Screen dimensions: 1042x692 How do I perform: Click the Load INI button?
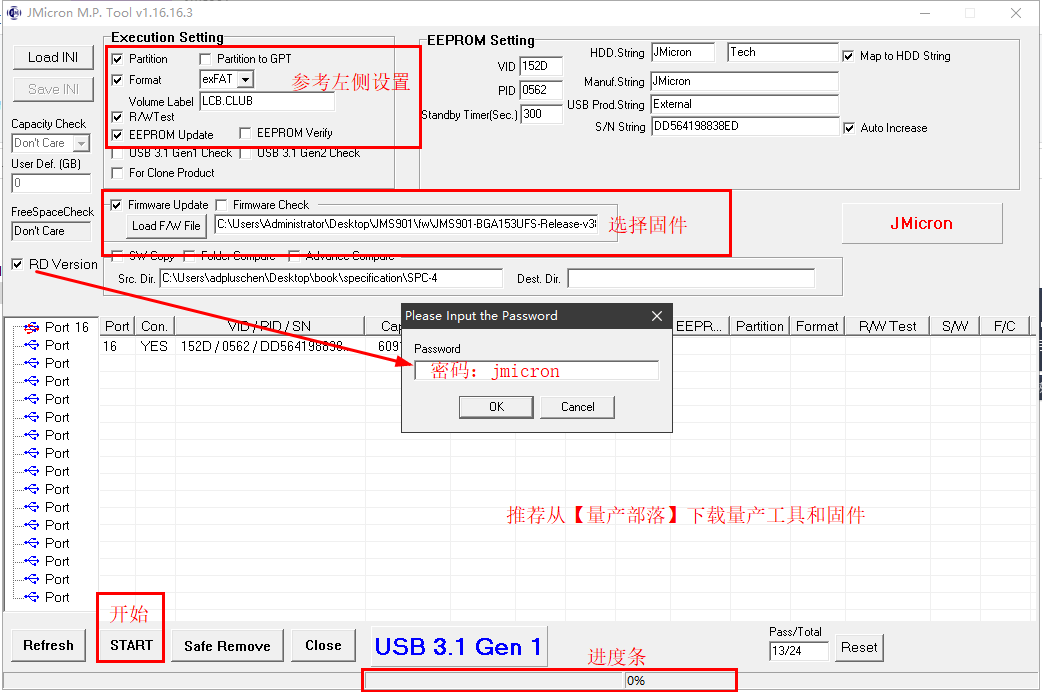click(53, 58)
